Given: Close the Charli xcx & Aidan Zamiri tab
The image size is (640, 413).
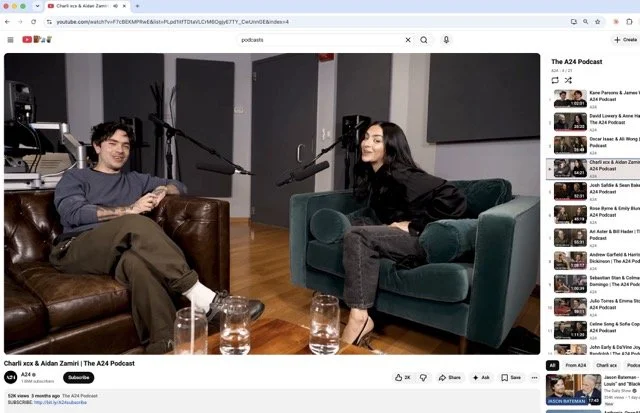Looking at the screenshot, I should (x=124, y=6).
